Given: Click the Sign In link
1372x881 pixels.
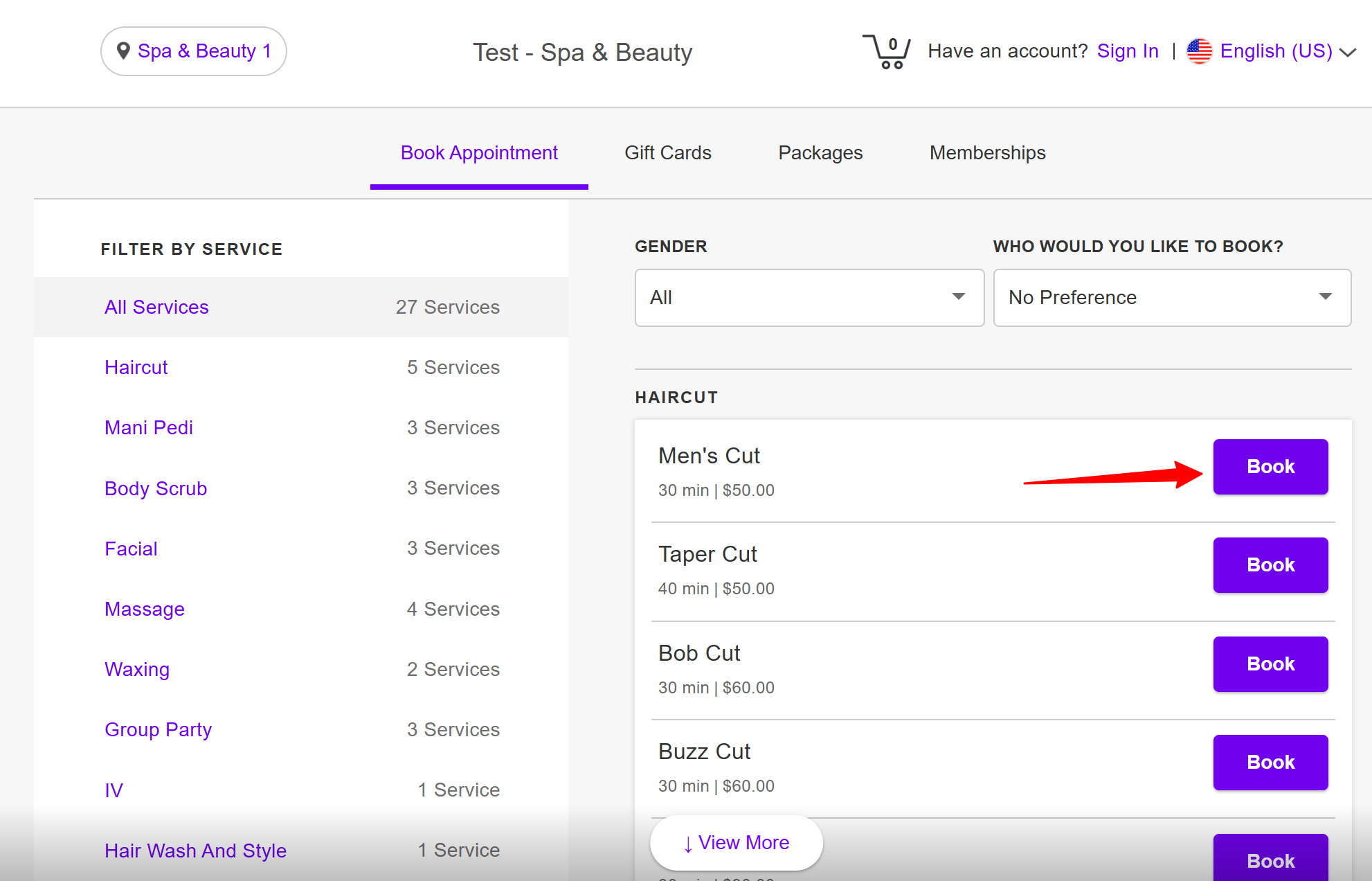Looking at the screenshot, I should click(x=1127, y=51).
